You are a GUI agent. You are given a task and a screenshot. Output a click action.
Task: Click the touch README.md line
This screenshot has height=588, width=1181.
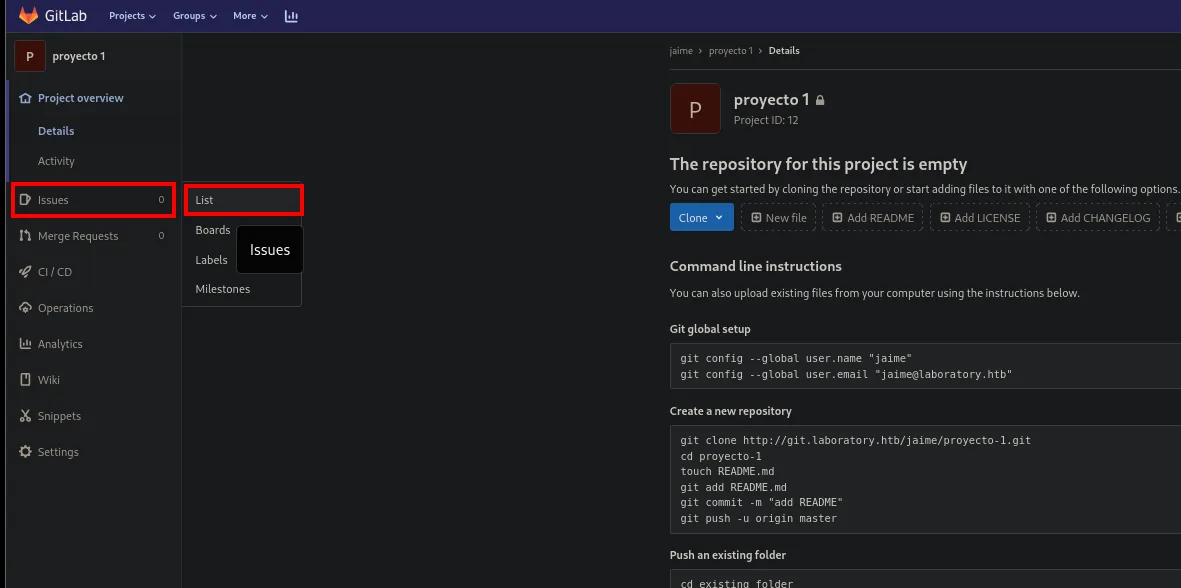tap(727, 471)
